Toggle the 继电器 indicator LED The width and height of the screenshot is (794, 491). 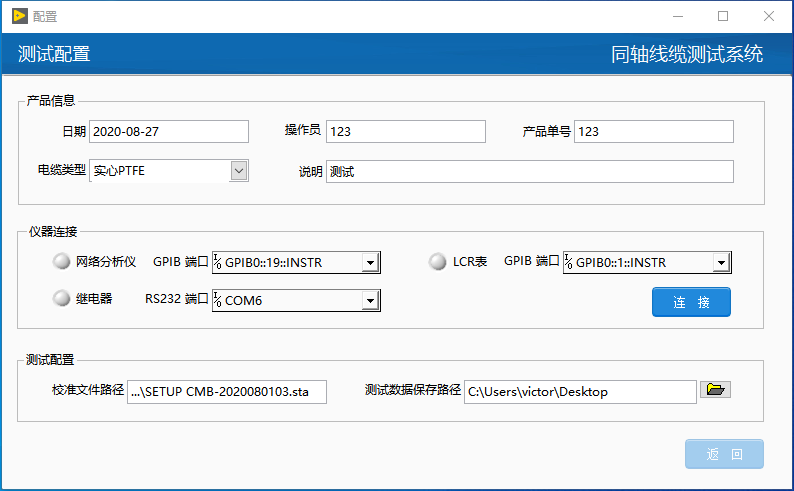coord(62,298)
